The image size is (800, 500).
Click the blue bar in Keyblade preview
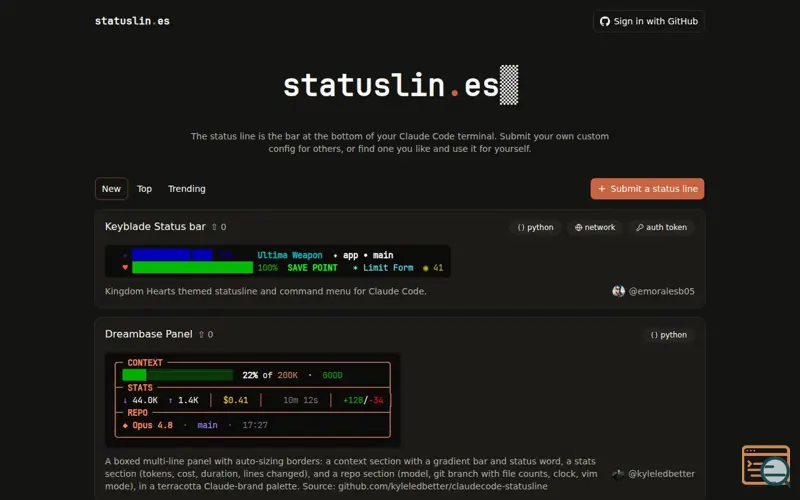pos(172,255)
